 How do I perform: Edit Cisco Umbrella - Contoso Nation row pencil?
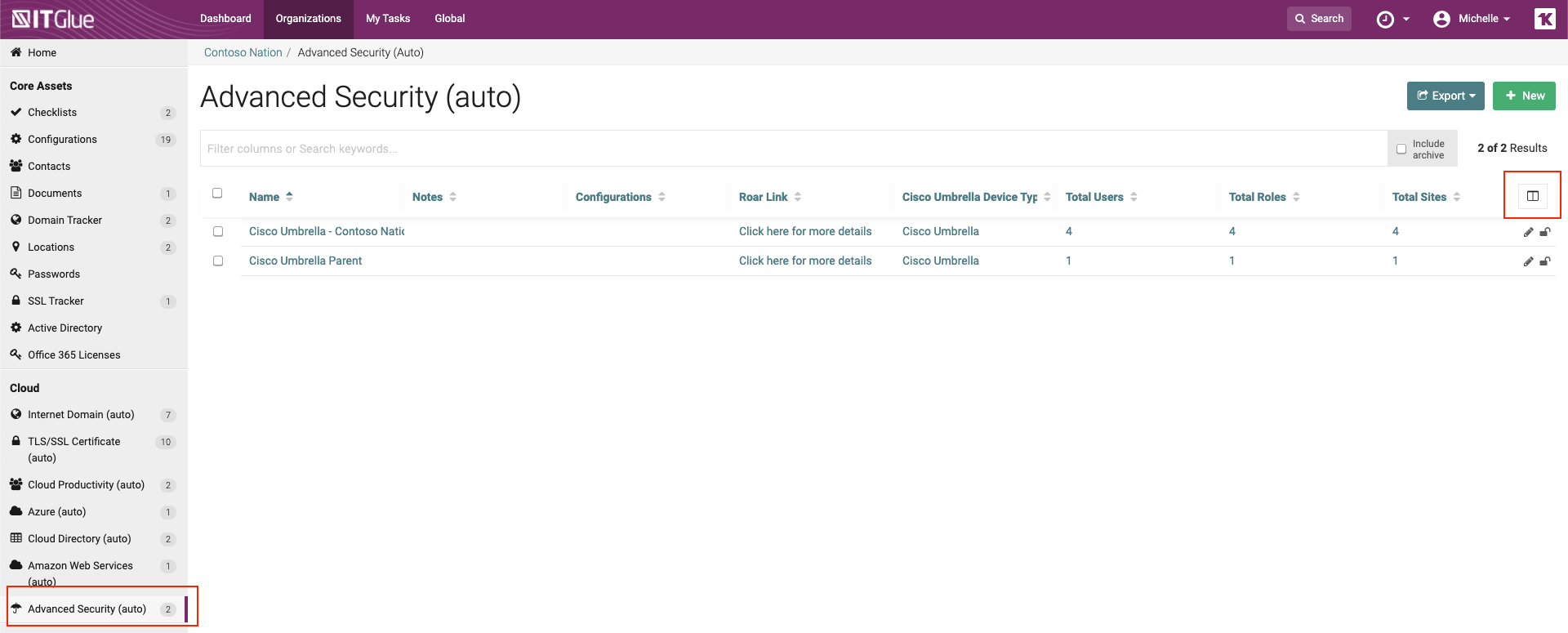(x=1528, y=232)
